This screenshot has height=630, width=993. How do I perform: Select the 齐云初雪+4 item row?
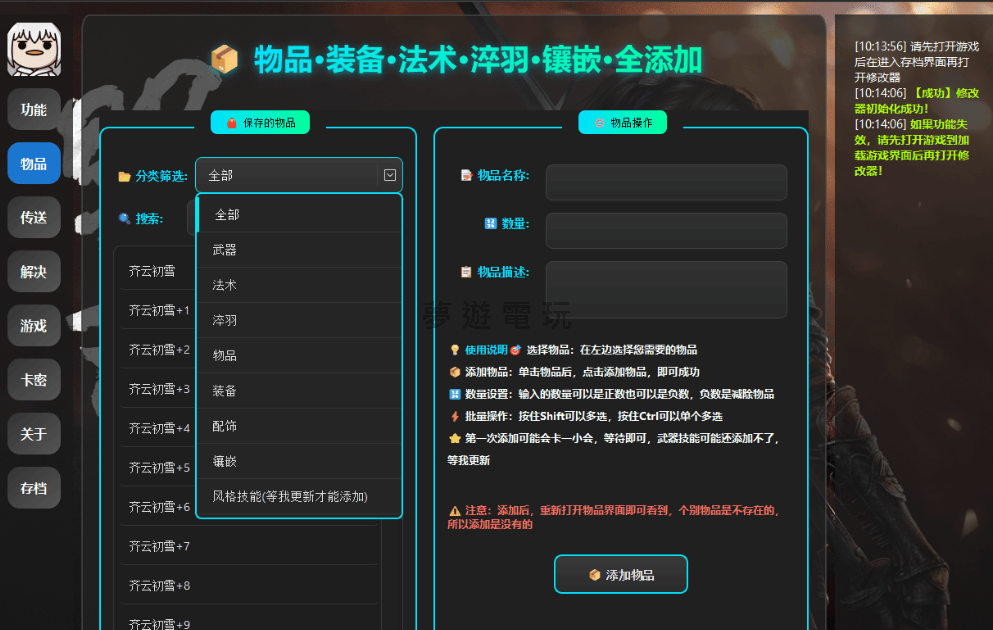(x=157, y=428)
